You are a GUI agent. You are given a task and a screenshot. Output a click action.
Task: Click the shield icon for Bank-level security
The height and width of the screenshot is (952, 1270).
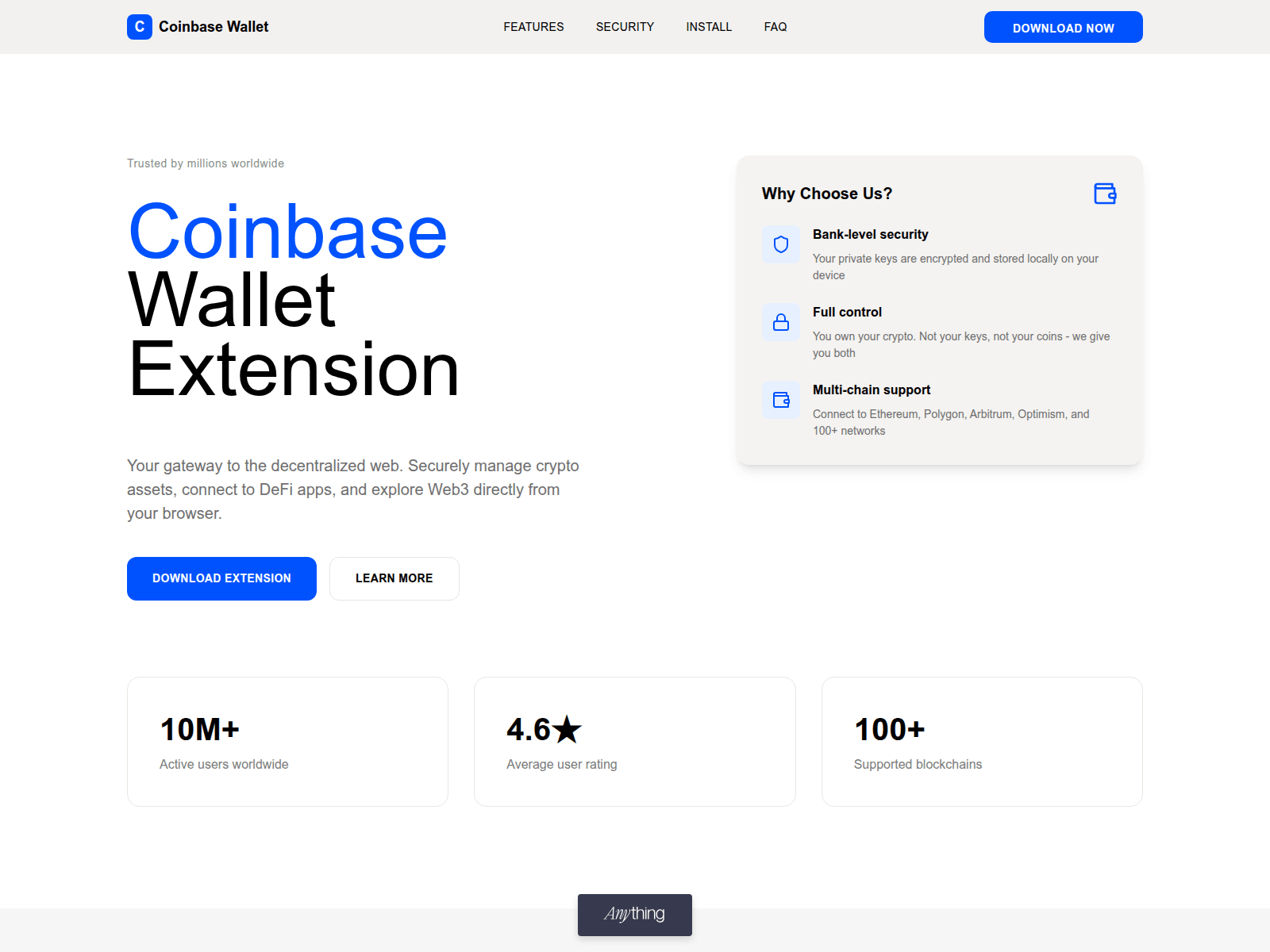point(781,244)
